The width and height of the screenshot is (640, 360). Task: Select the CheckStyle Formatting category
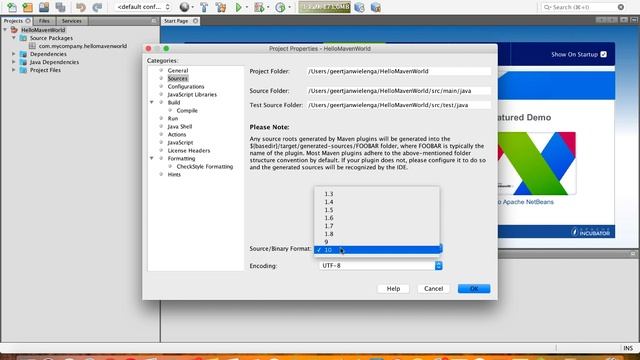tap(204, 167)
